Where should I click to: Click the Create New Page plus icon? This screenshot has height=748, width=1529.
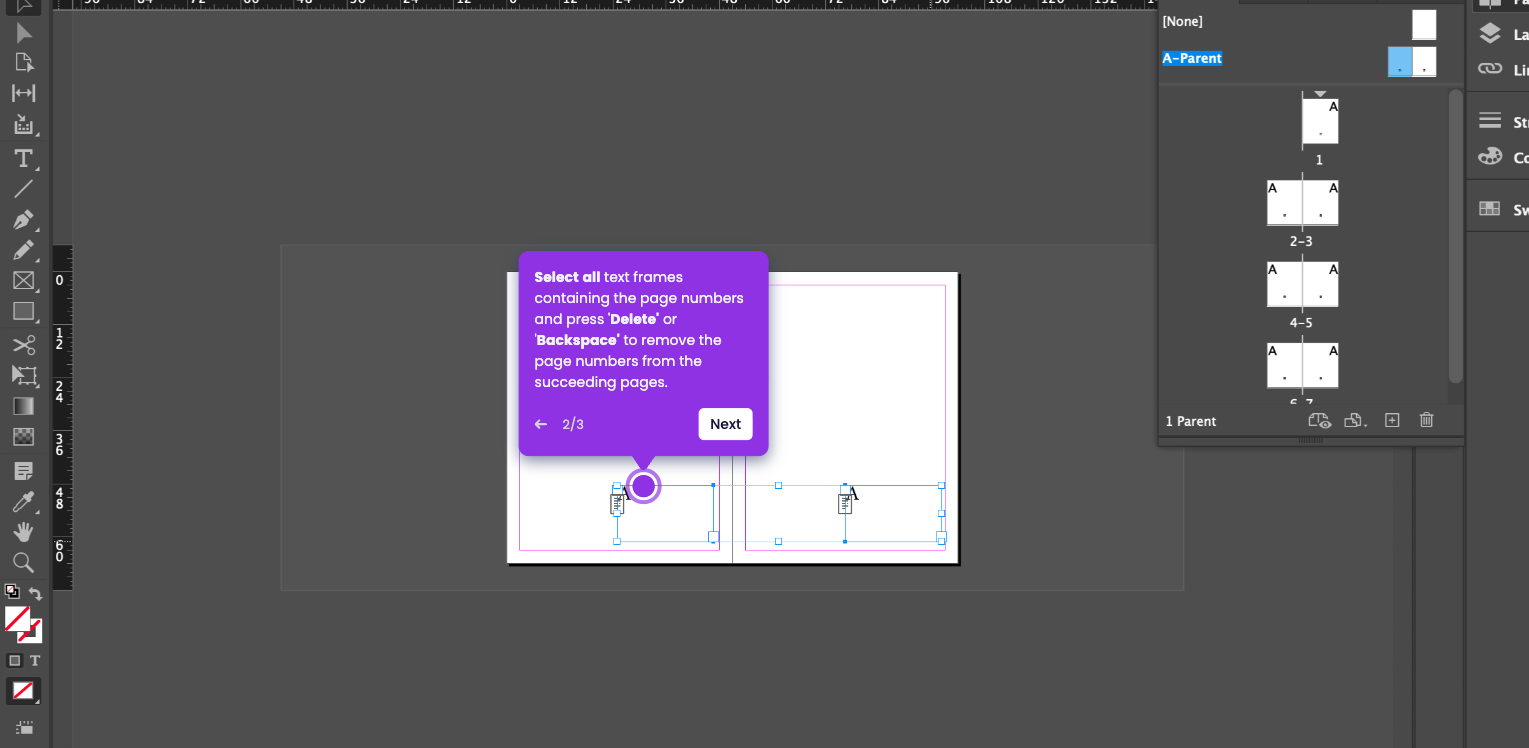tap(1392, 421)
